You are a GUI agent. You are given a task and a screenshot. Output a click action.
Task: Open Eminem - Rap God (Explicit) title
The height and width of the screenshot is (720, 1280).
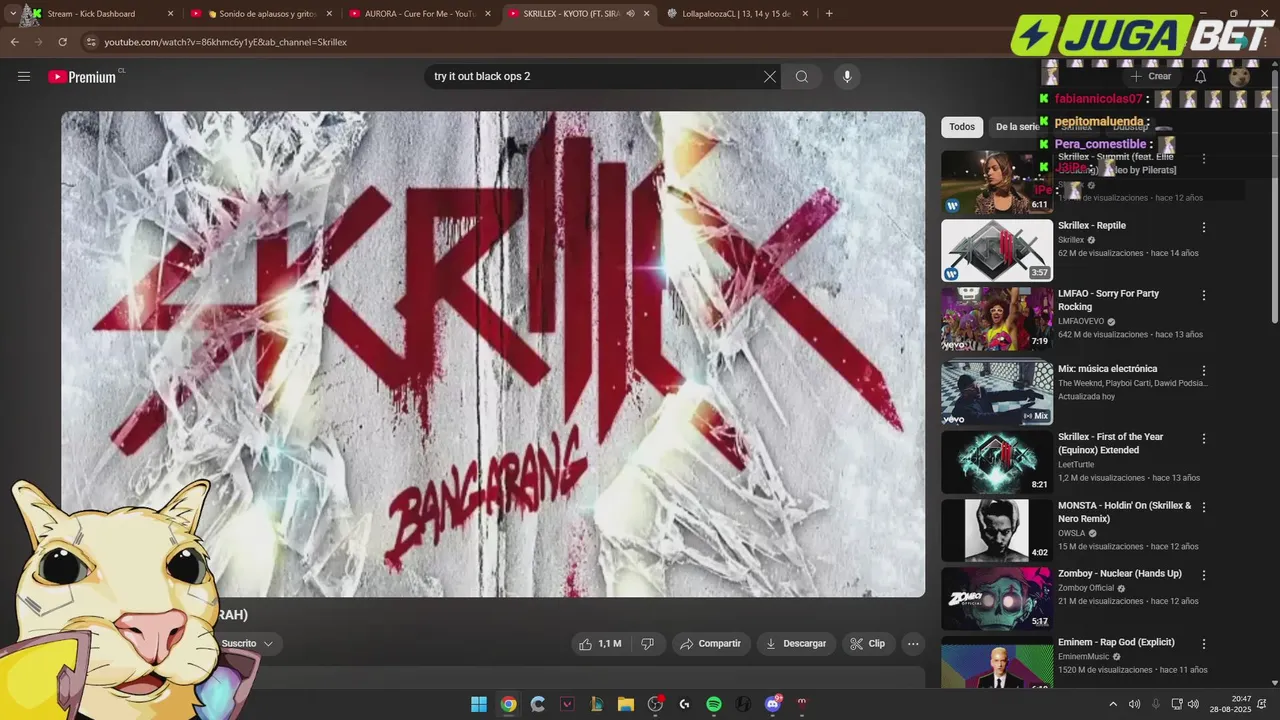pyautogui.click(x=1116, y=642)
